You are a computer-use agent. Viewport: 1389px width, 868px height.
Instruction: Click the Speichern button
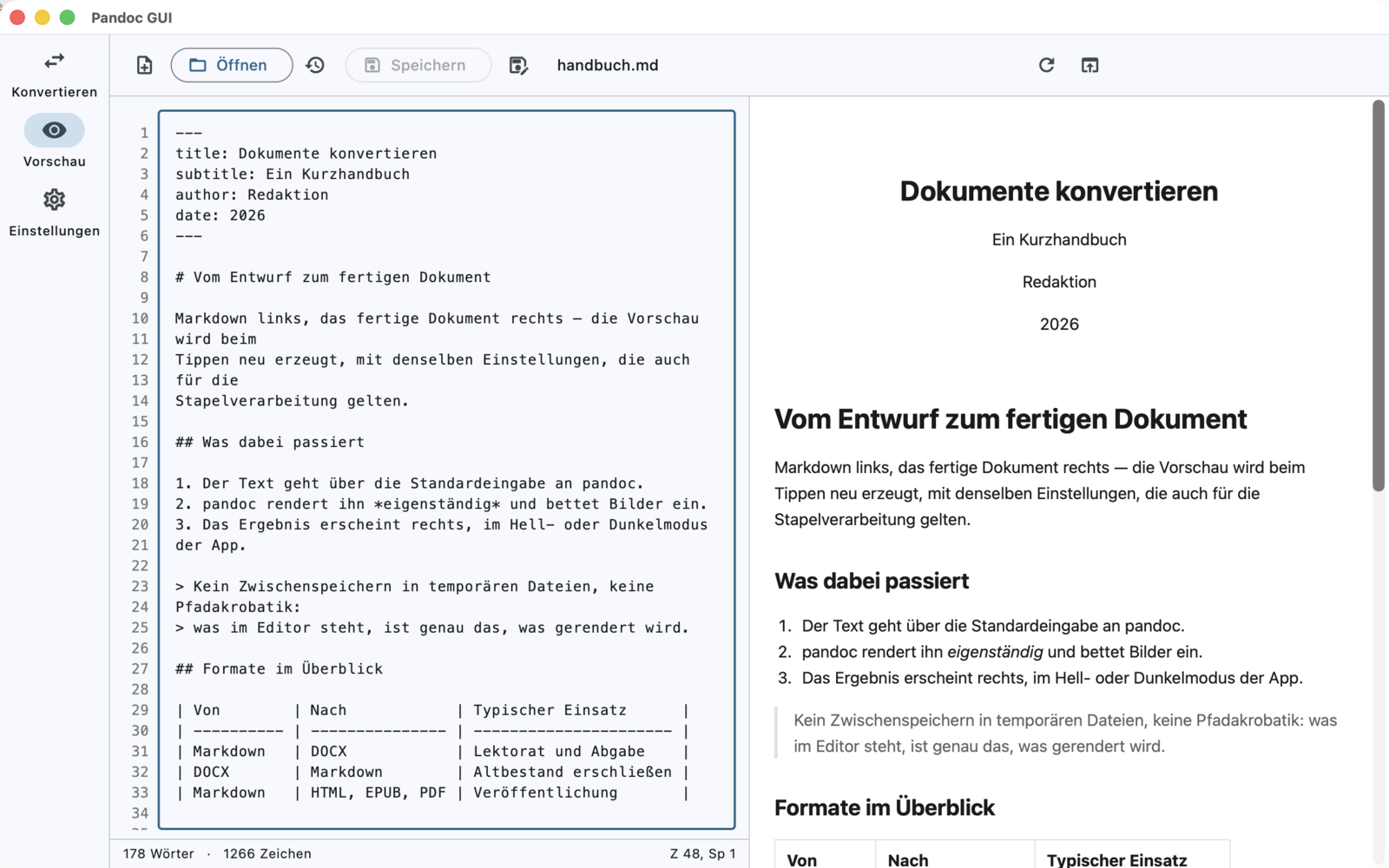click(418, 65)
